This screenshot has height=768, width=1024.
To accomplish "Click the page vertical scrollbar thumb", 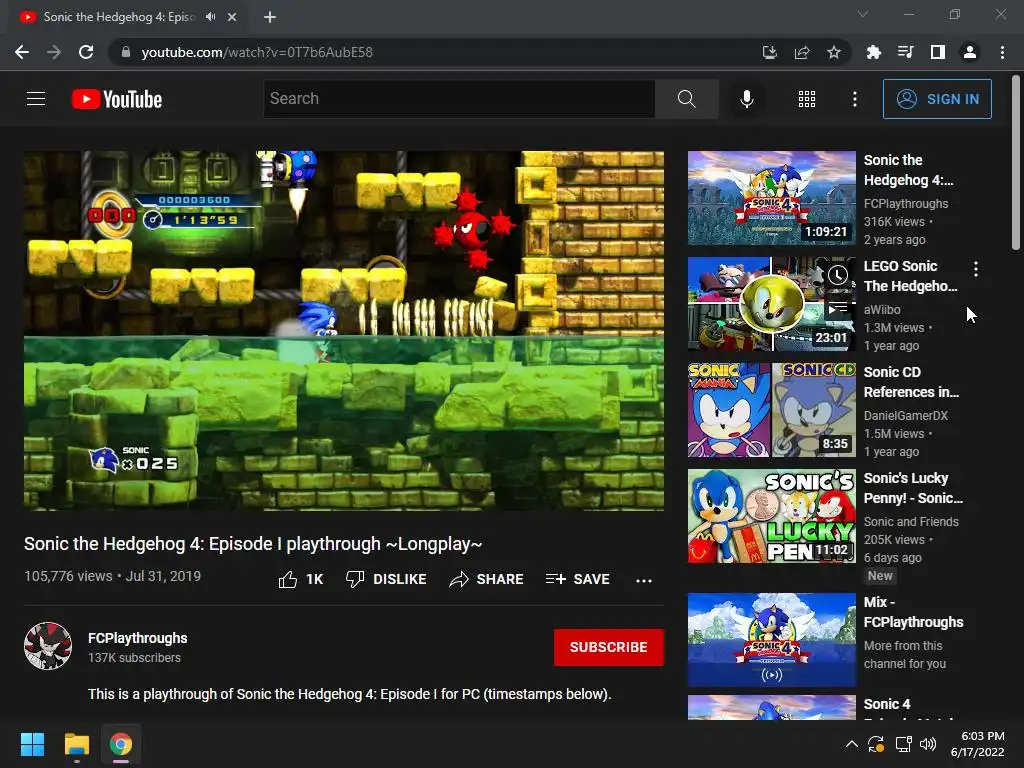I will (x=1016, y=163).
